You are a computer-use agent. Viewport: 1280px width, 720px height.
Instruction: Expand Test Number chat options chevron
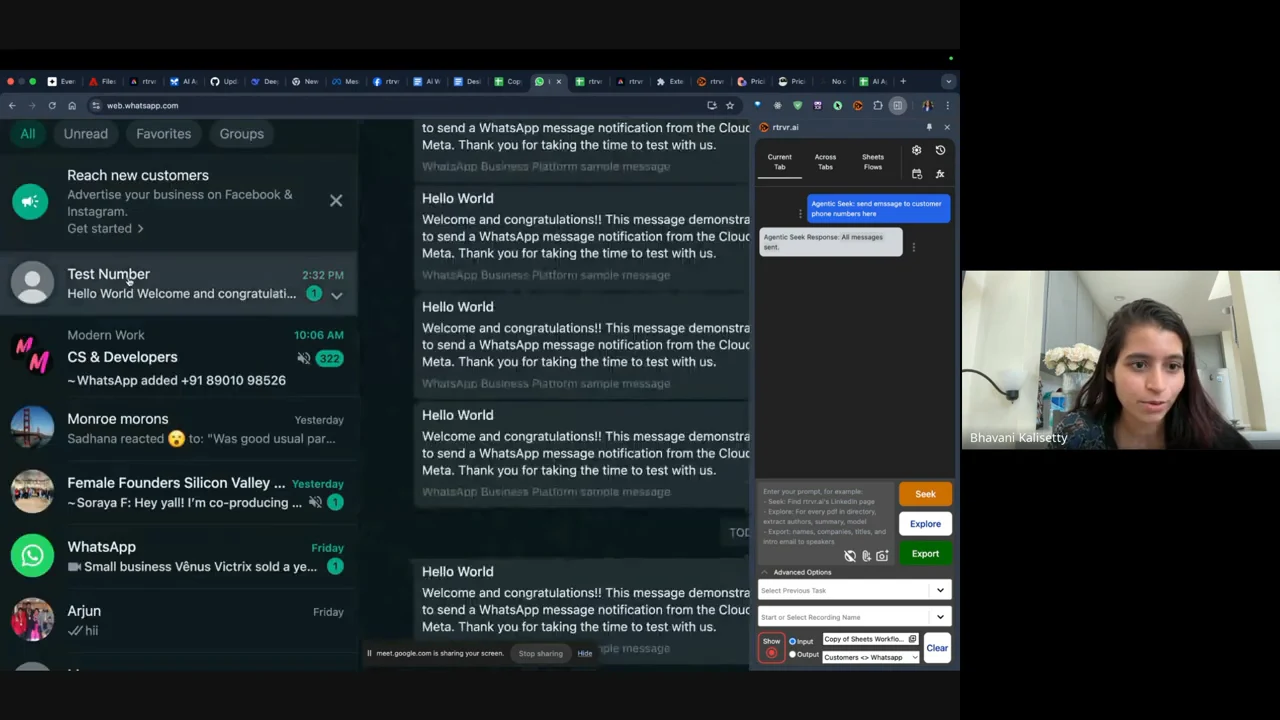[337, 295]
